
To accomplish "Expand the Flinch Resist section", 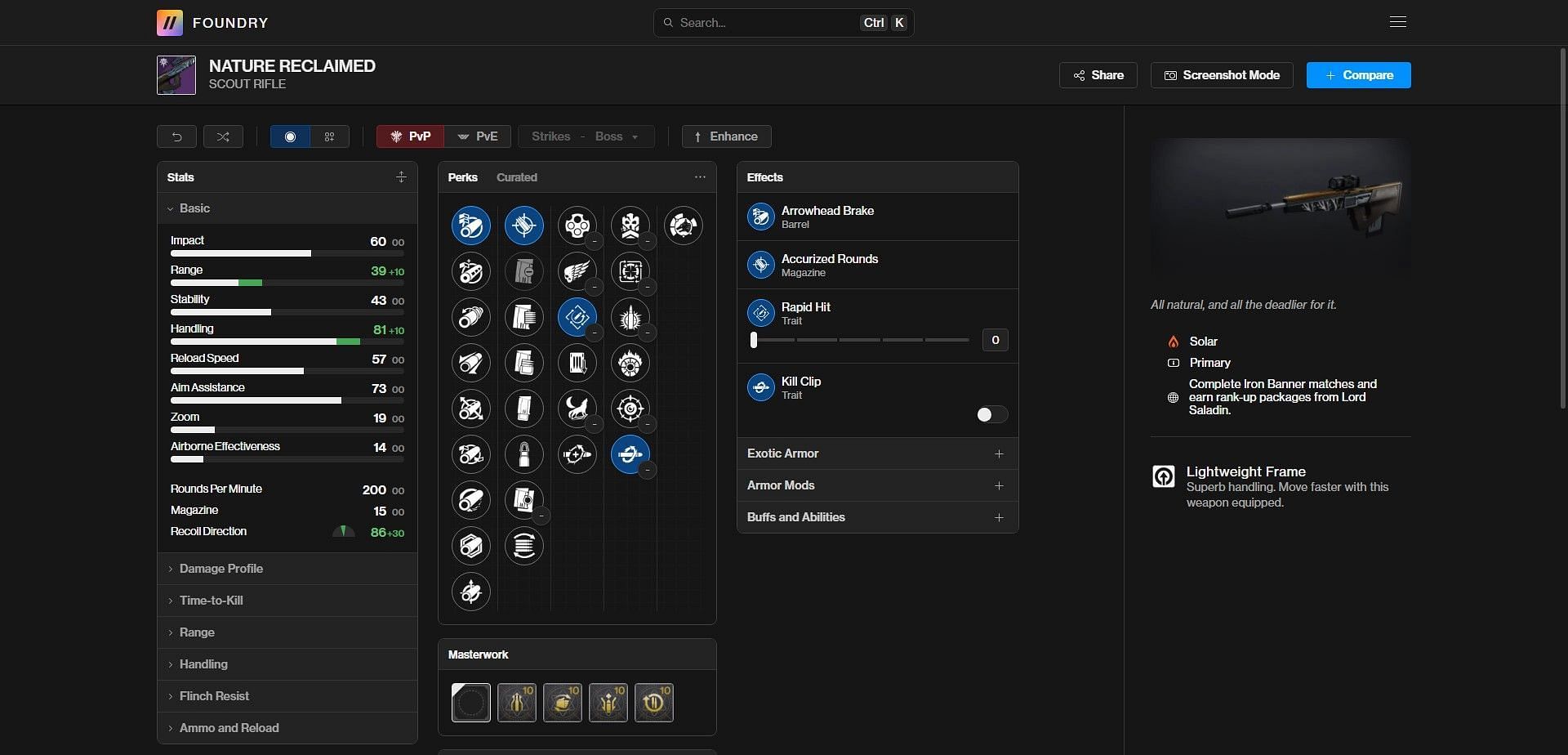I will (287, 696).
